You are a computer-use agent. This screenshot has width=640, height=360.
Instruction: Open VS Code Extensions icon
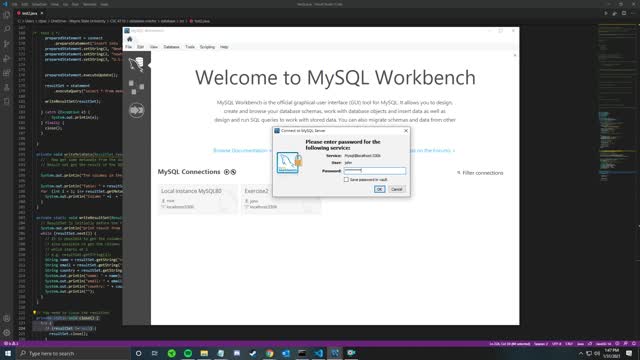tap(7, 73)
